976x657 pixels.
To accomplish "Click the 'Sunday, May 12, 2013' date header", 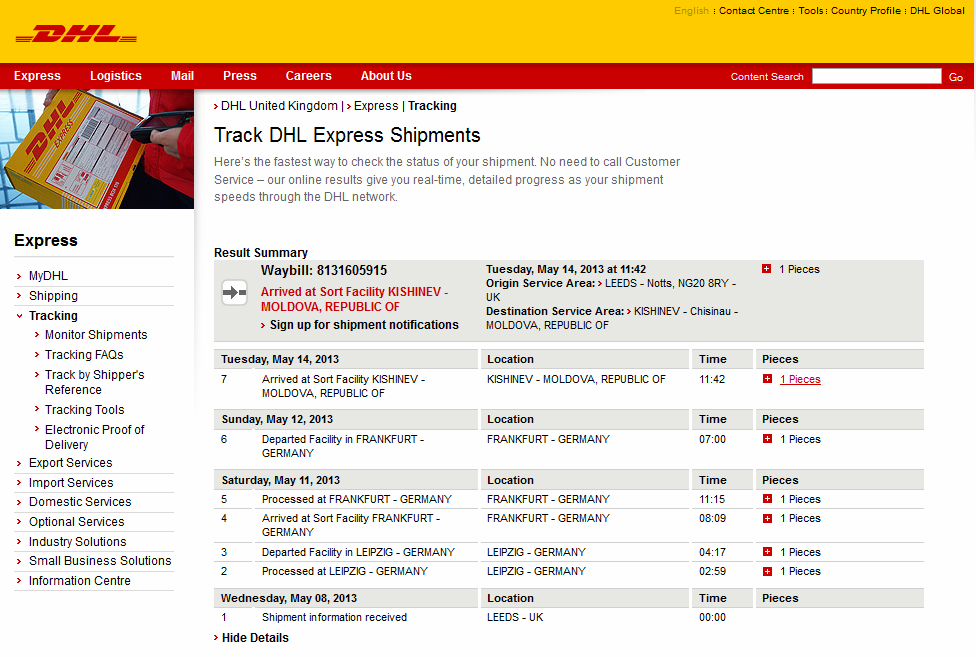I will click(x=277, y=419).
